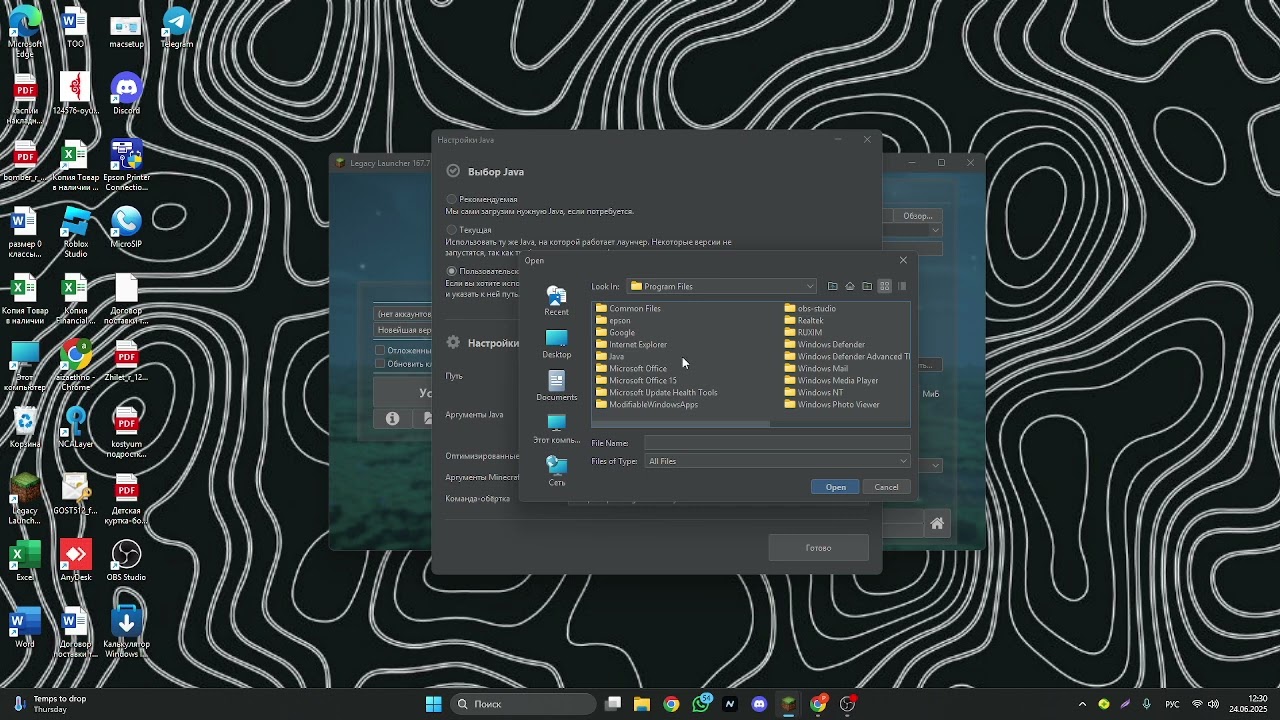This screenshot has width=1280, height=720.
Task: Open Epson Printer Connection shortcut on desktop
Action: click(x=126, y=165)
